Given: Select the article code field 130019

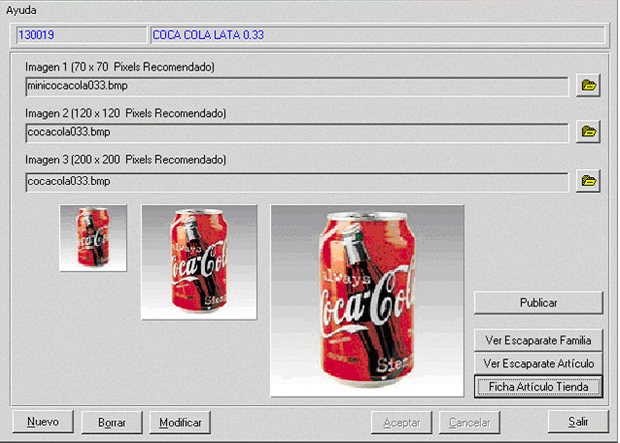Looking at the screenshot, I should coord(81,35).
